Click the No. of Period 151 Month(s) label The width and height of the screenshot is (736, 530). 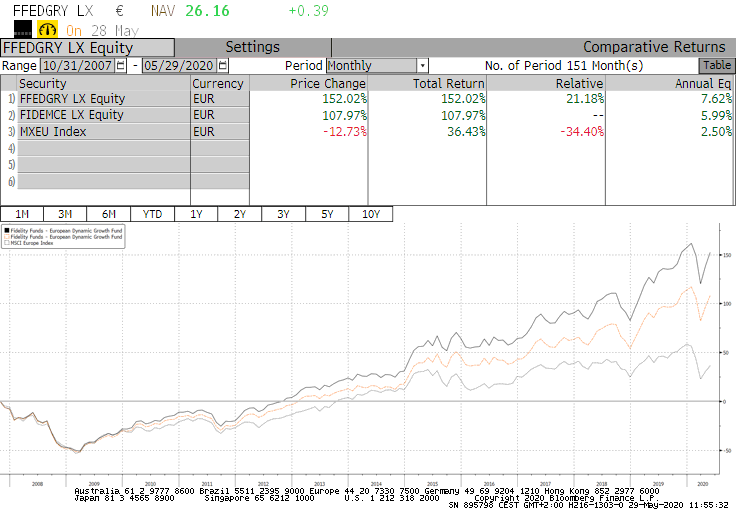564,65
